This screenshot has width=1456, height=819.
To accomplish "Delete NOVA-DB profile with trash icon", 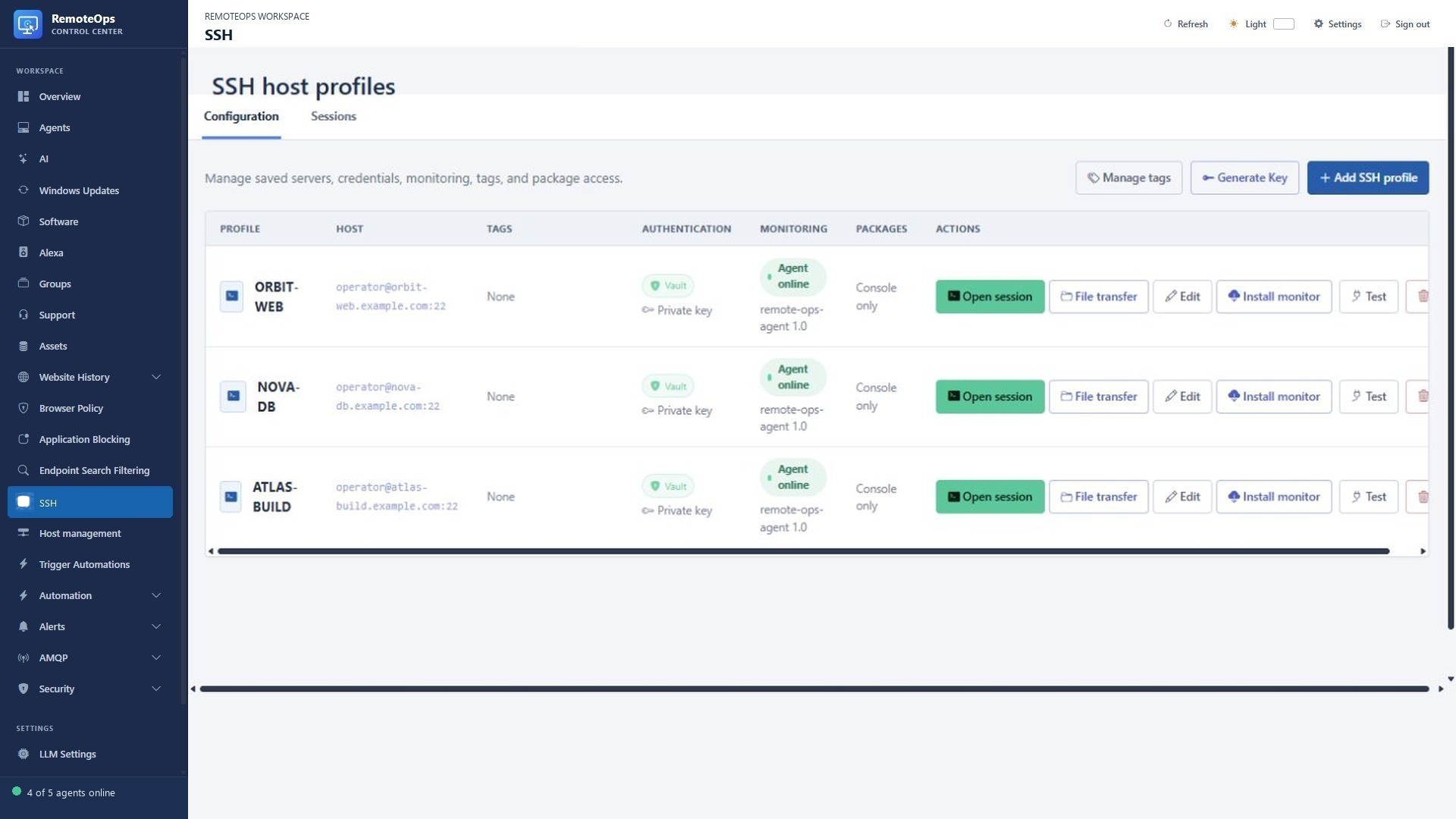I will [x=1418, y=397].
